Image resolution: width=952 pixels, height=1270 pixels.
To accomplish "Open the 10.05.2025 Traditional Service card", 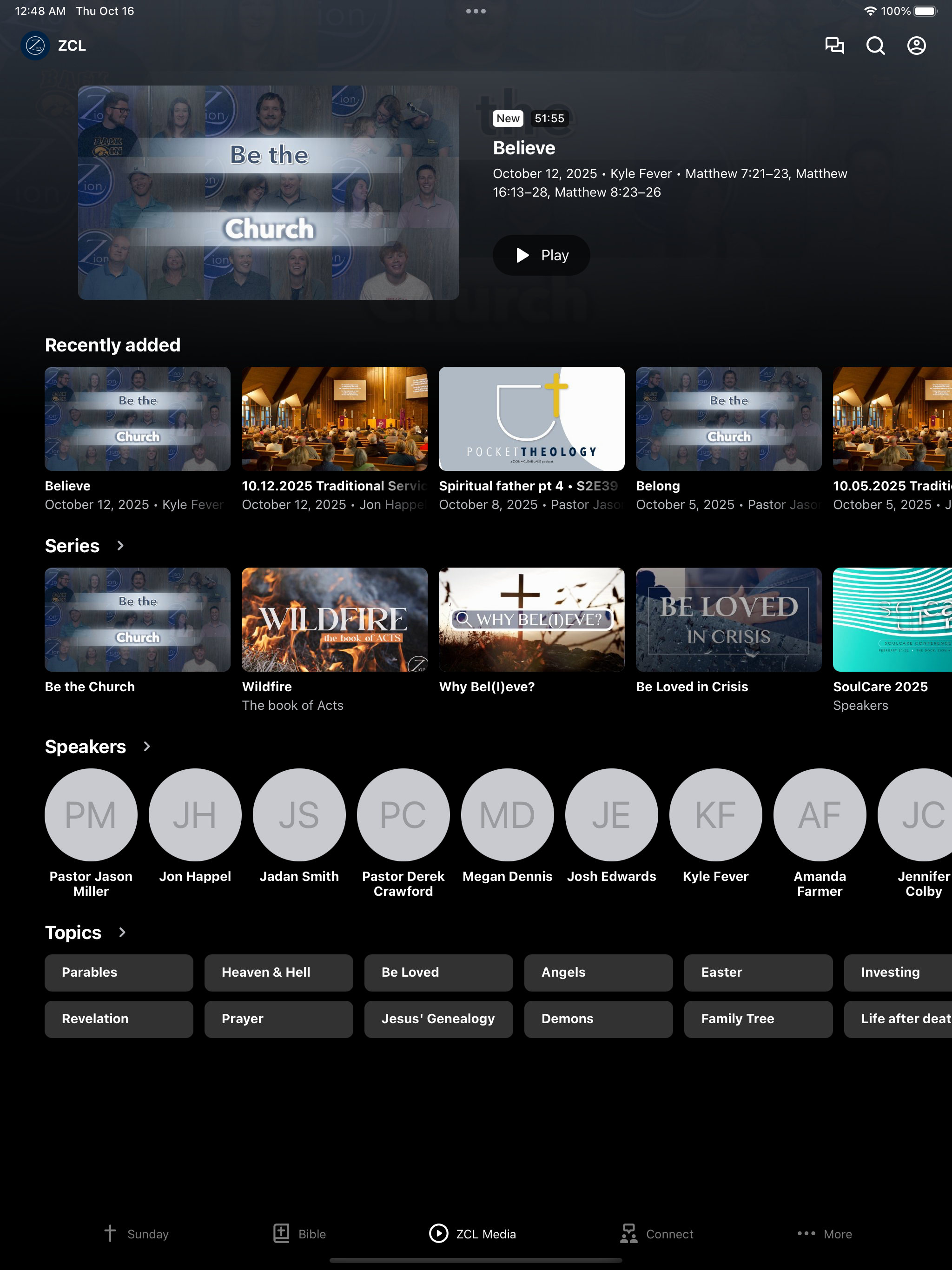I will pyautogui.click(x=892, y=439).
